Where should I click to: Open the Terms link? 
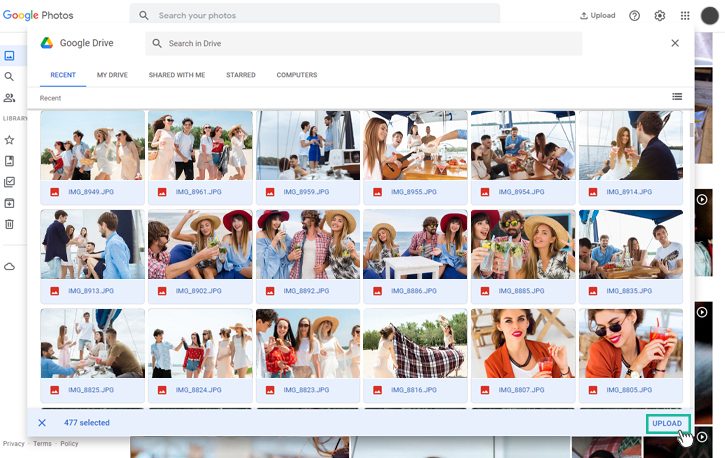pyautogui.click(x=42, y=444)
